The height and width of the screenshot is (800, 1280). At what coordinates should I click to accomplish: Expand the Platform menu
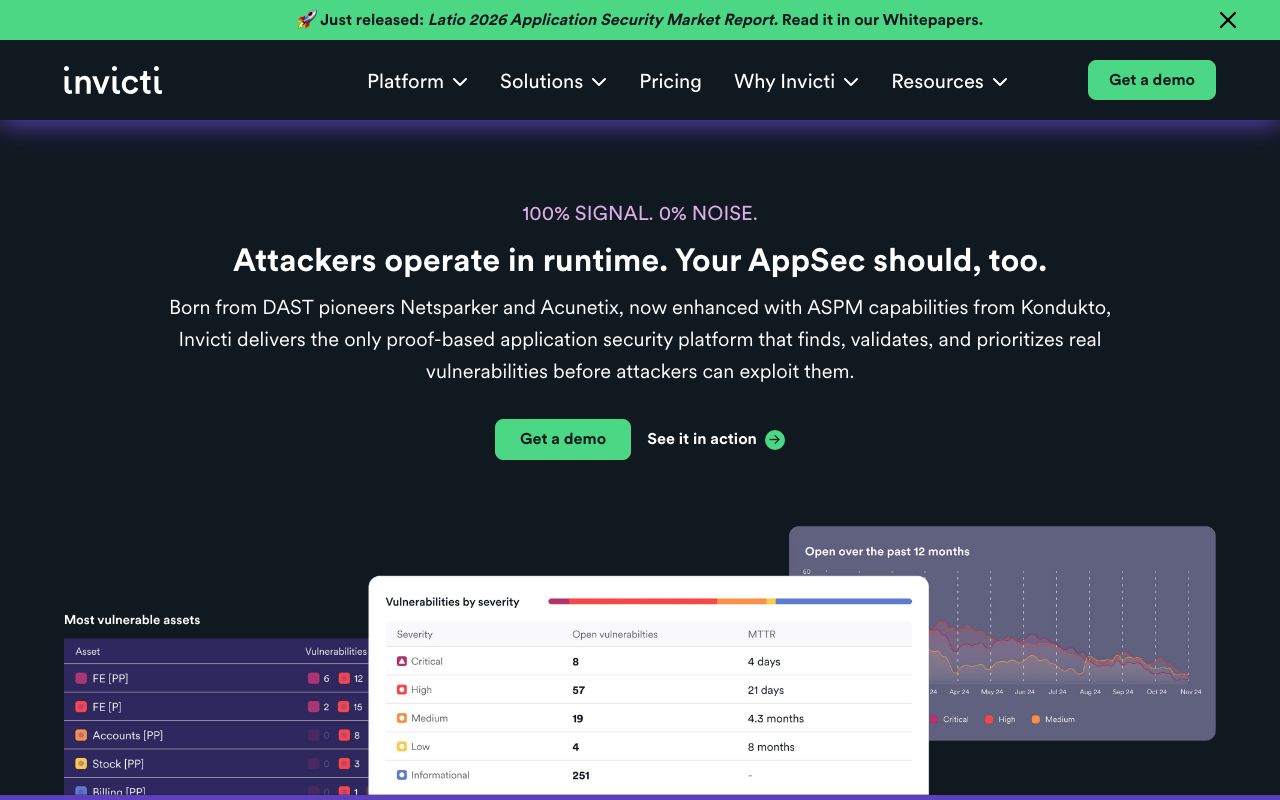click(417, 81)
